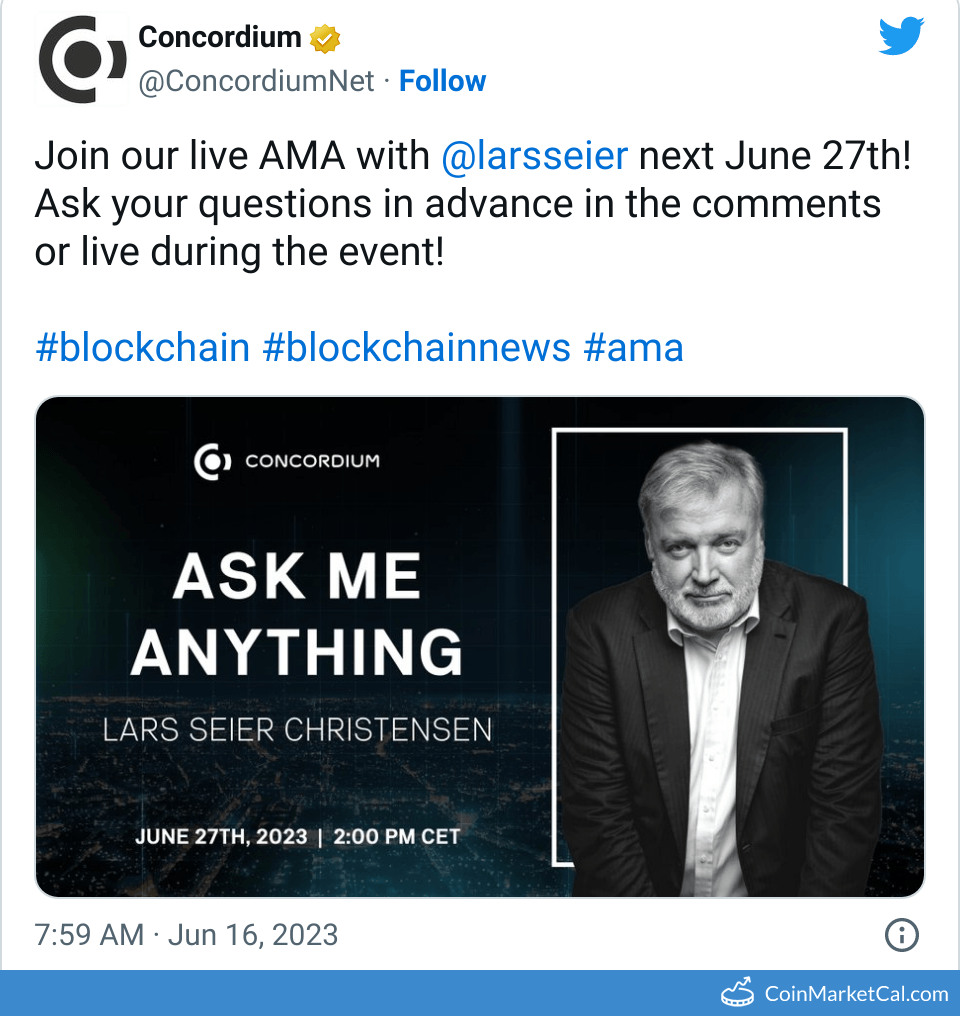Click the ASK ME ANYTHING headline in banner
This screenshot has width=960, height=1016.
[x=296, y=613]
